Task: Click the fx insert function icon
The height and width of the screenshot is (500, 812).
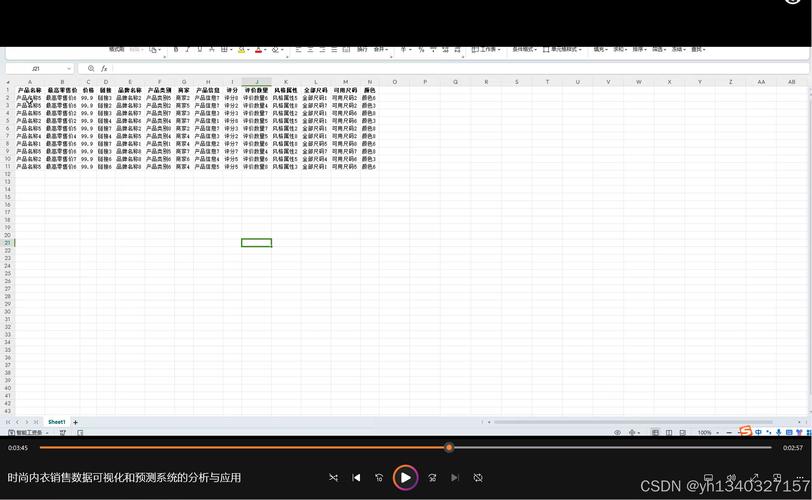Action: click(x=104, y=68)
